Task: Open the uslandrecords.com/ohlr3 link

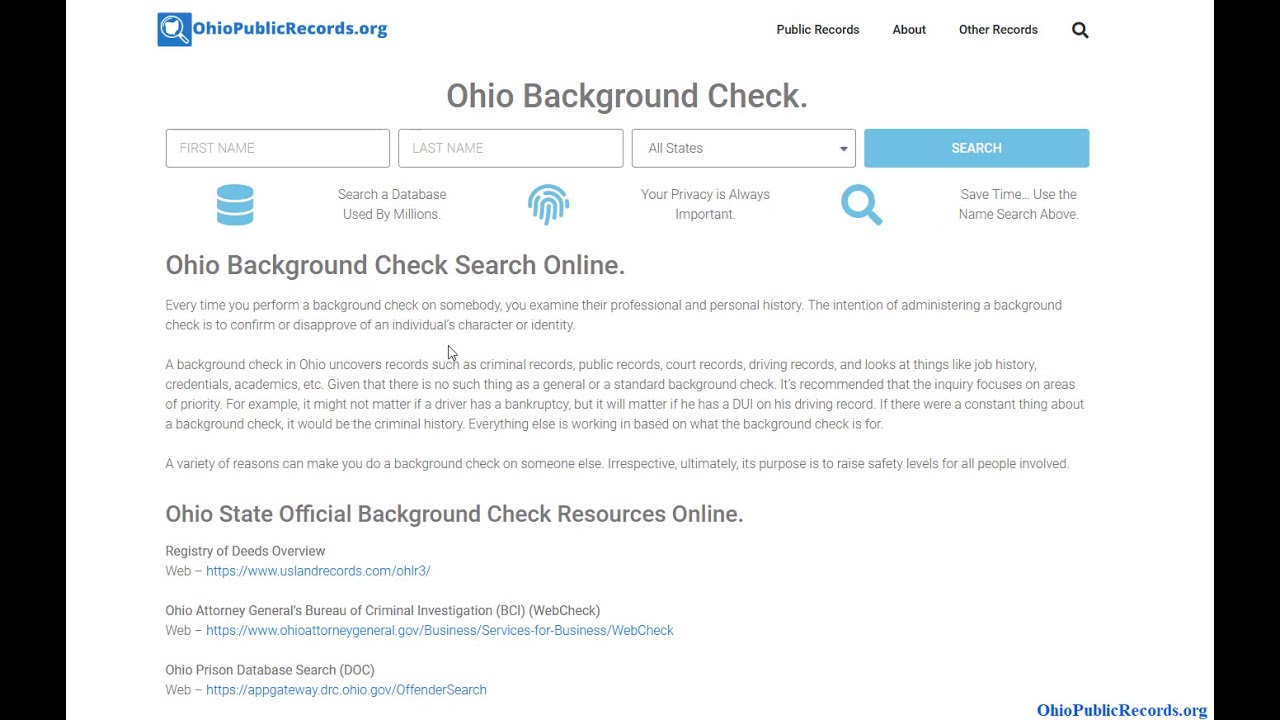Action: [318, 571]
